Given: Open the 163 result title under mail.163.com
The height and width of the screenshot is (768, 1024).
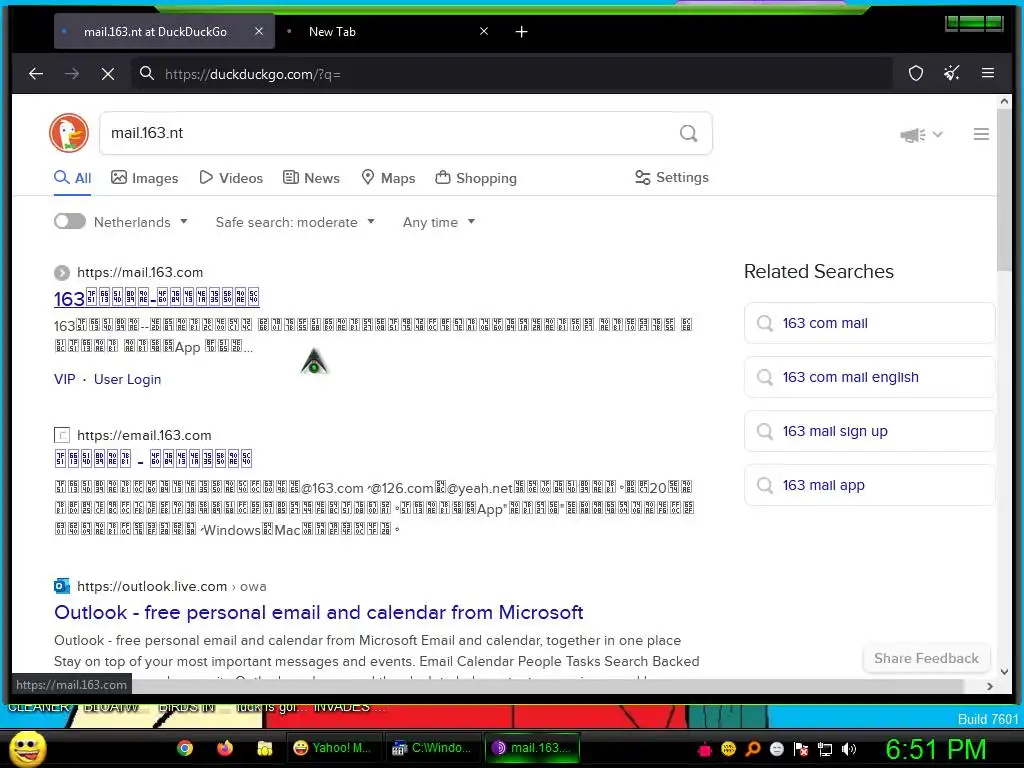Looking at the screenshot, I should 157,298.
